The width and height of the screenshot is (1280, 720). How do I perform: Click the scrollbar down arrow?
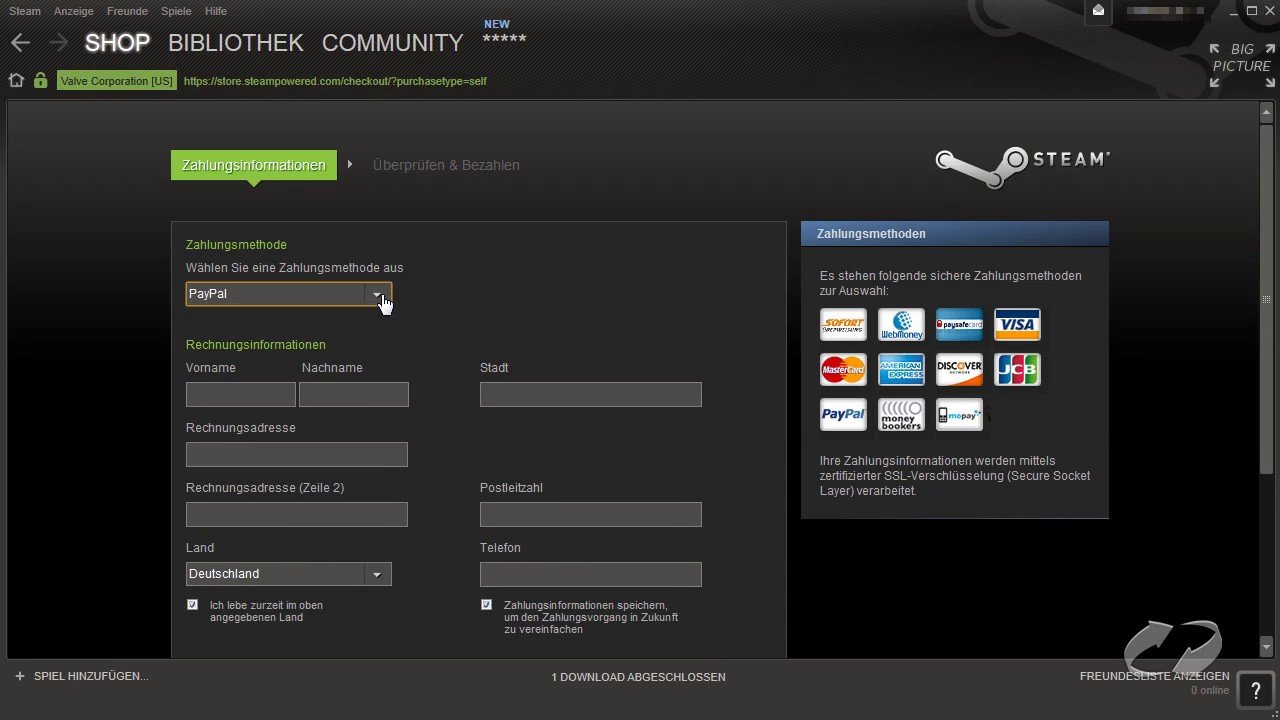1266,648
